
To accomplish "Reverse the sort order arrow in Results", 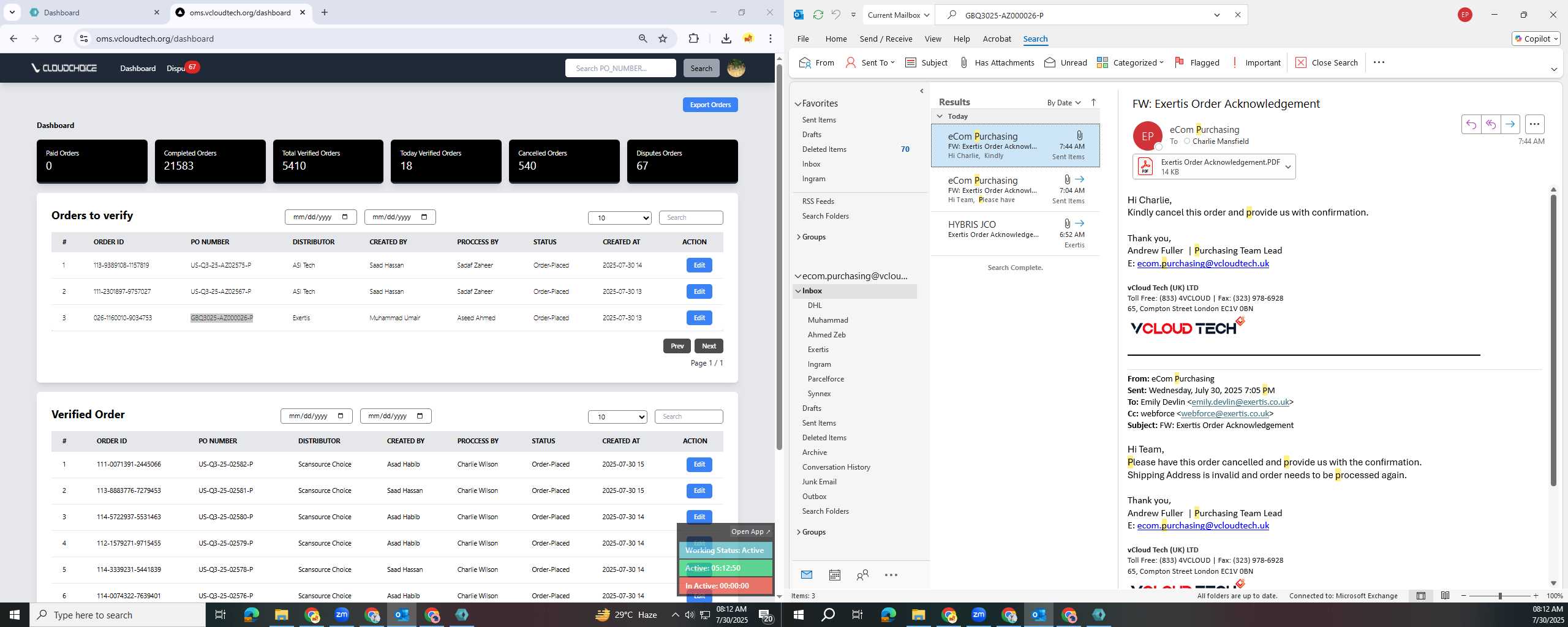I will click(x=1093, y=102).
